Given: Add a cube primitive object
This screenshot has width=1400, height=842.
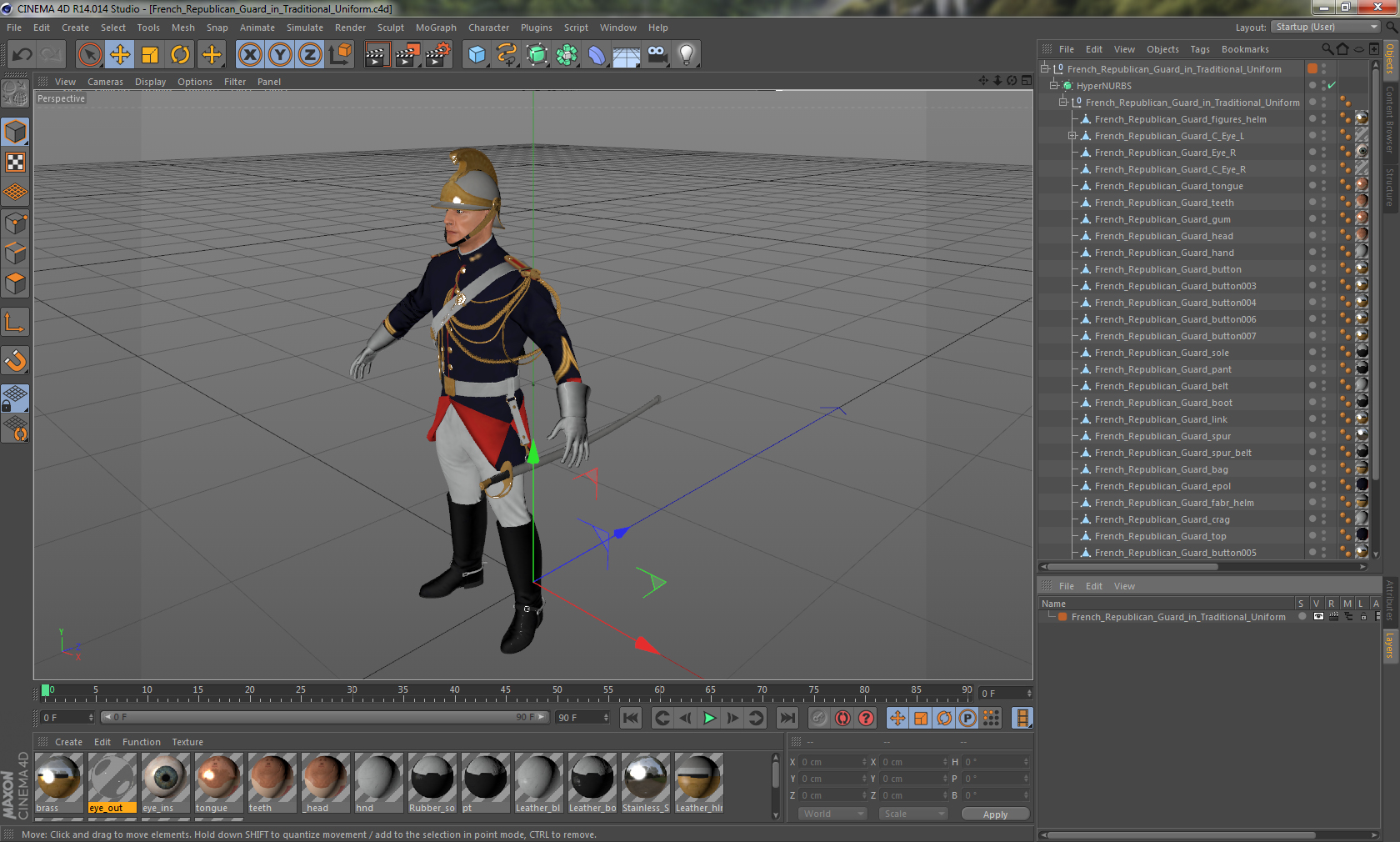Looking at the screenshot, I should [x=477, y=55].
